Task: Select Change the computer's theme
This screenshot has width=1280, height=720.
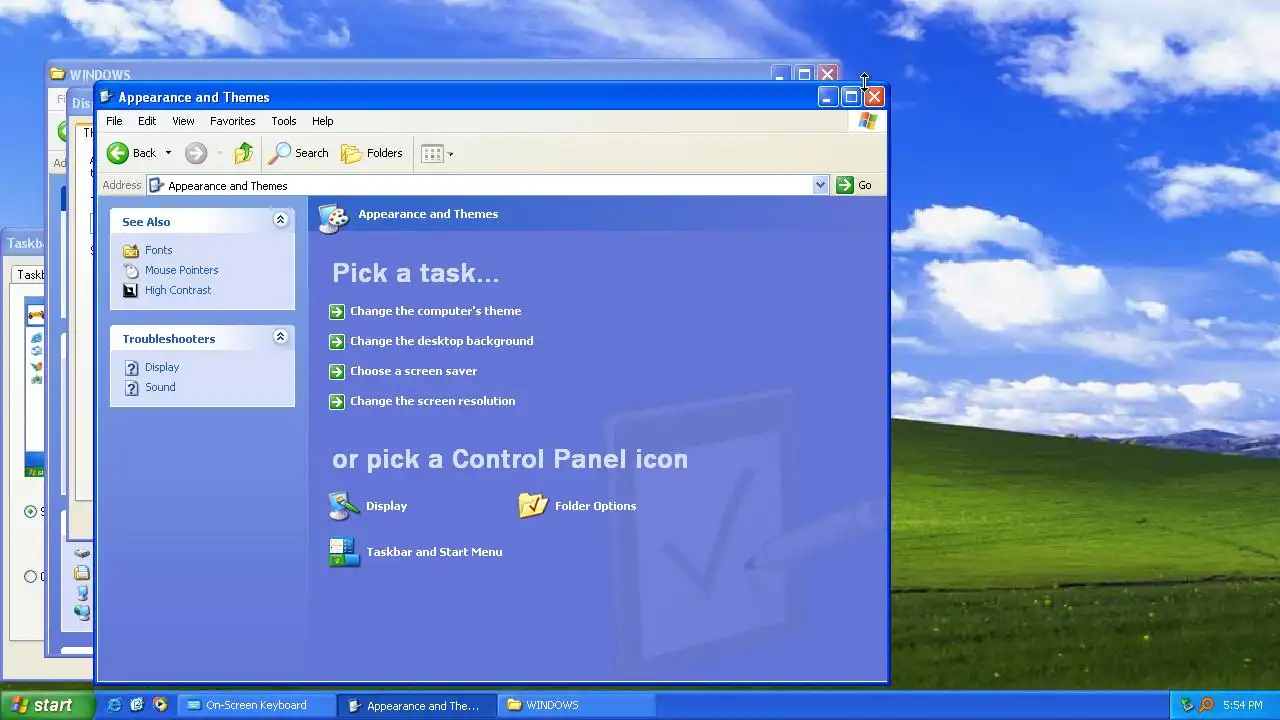Action: [435, 311]
